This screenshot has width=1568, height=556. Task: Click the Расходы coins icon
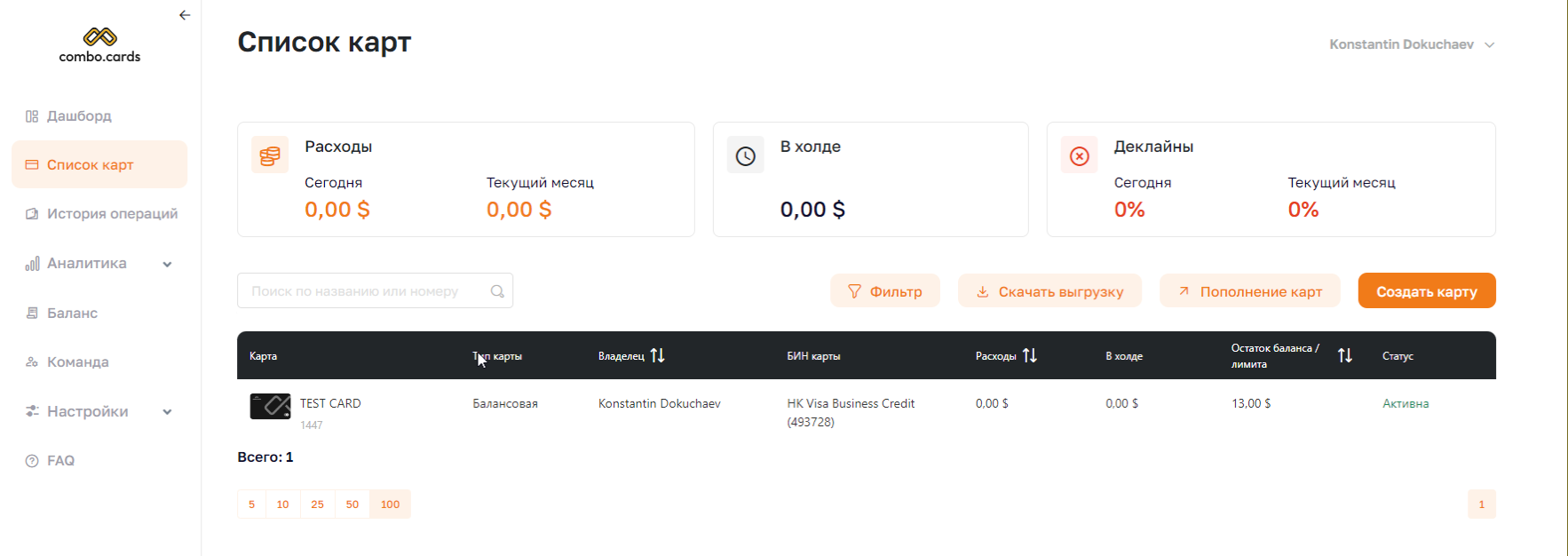[270, 155]
